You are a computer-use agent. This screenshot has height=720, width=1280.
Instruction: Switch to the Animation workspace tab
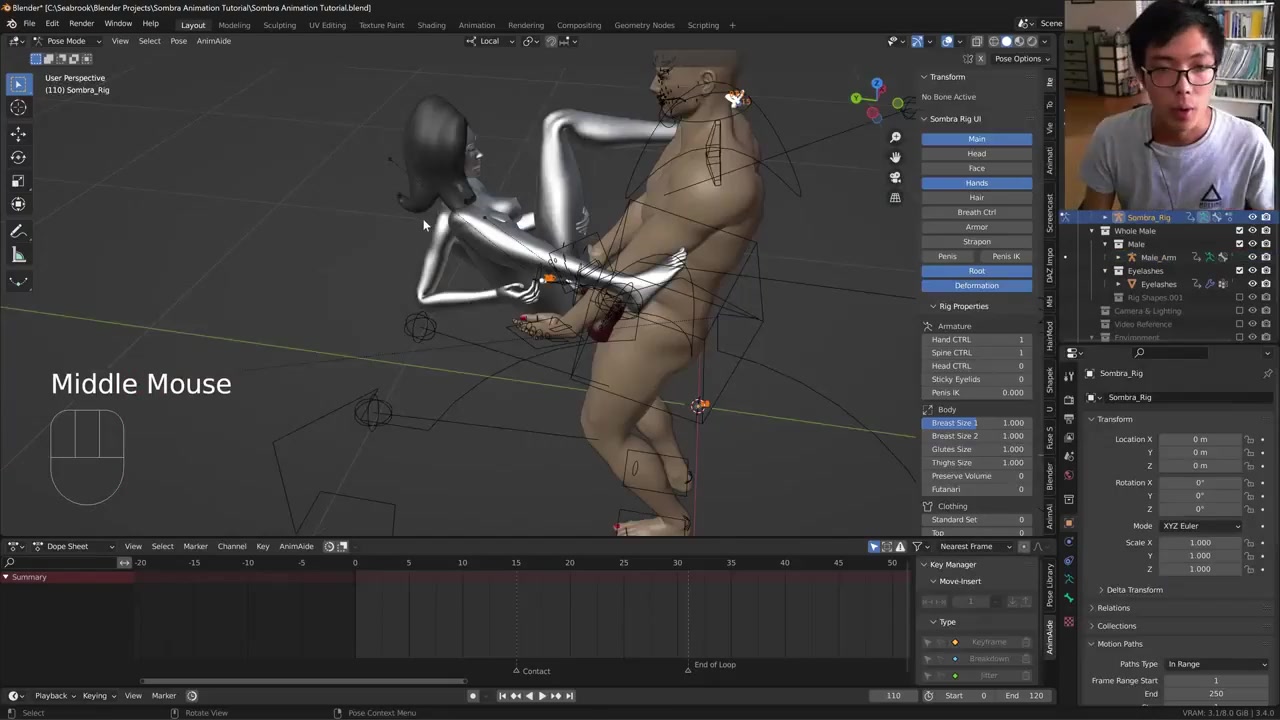tap(476, 25)
